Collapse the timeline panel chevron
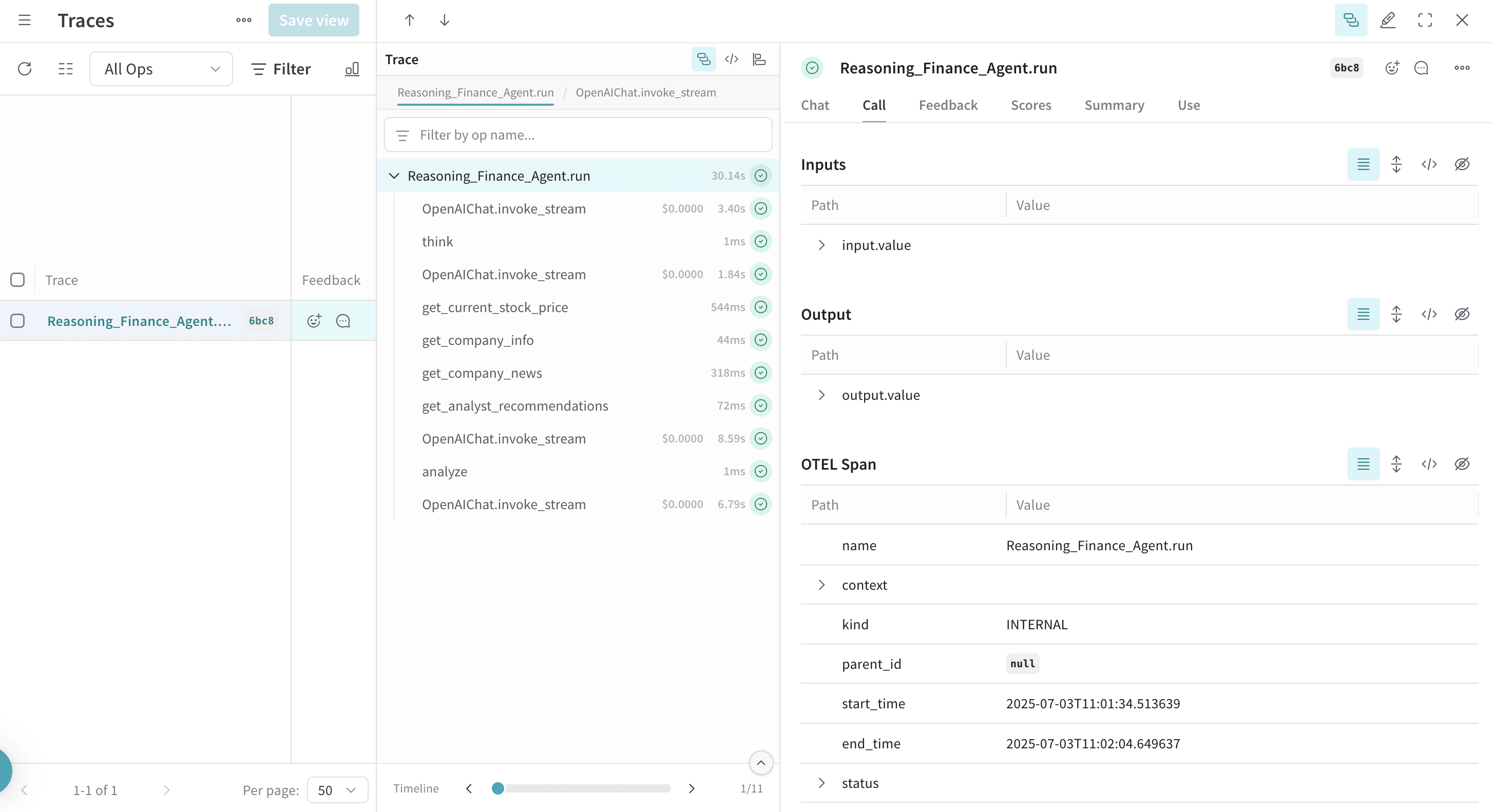Screen dimensions: 1493x812 click(761, 763)
